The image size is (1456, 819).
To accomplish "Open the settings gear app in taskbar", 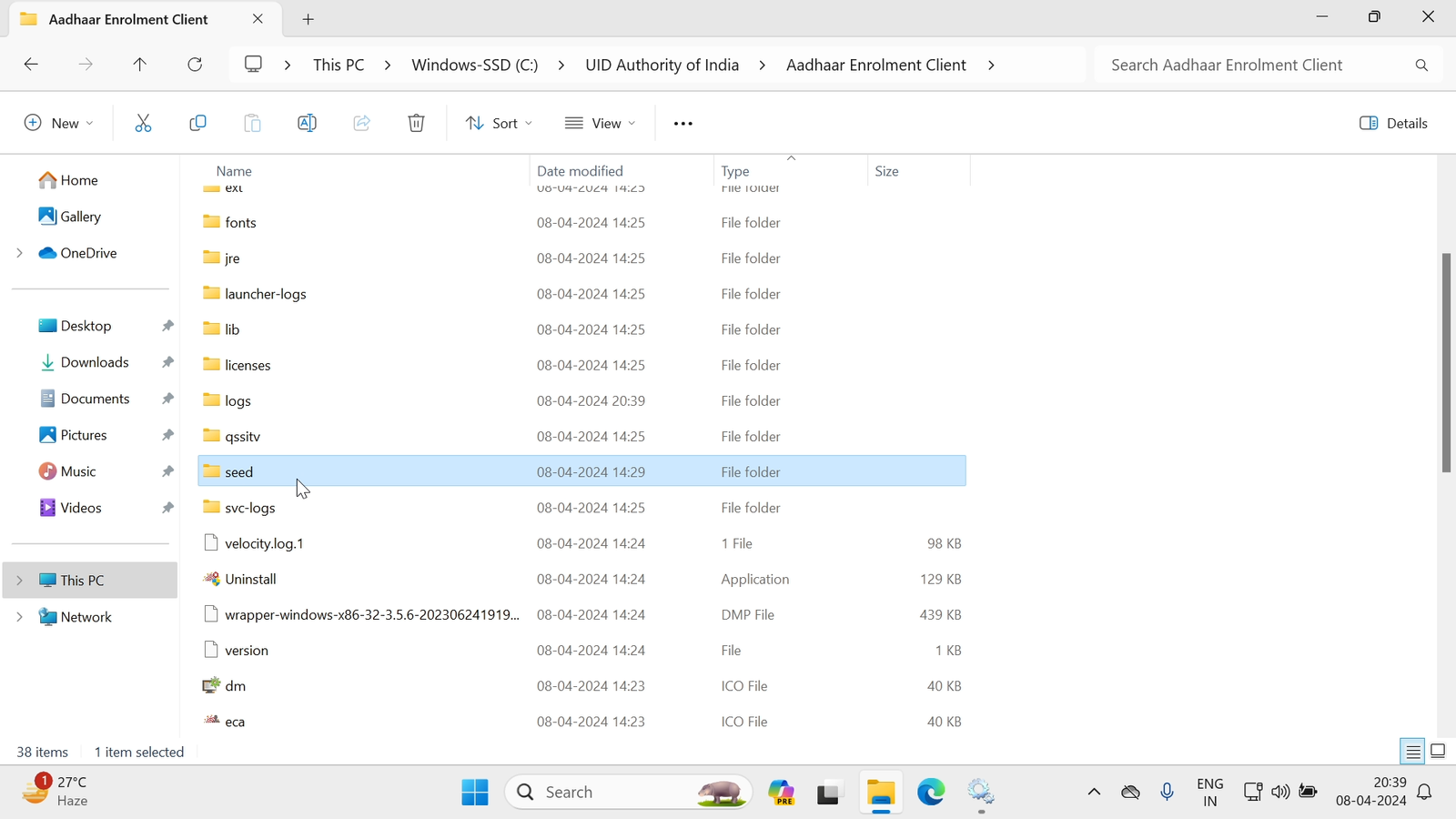I will 980,792.
